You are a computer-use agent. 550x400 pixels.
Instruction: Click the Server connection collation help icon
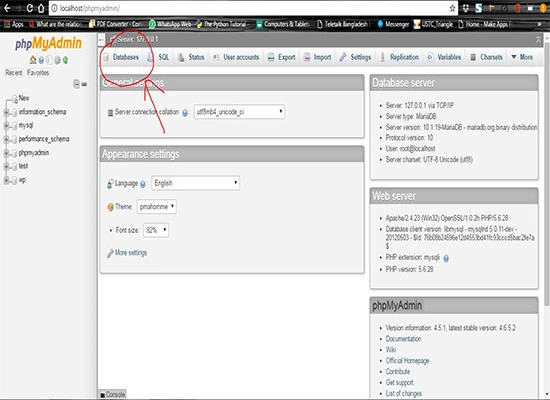tap(185, 113)
